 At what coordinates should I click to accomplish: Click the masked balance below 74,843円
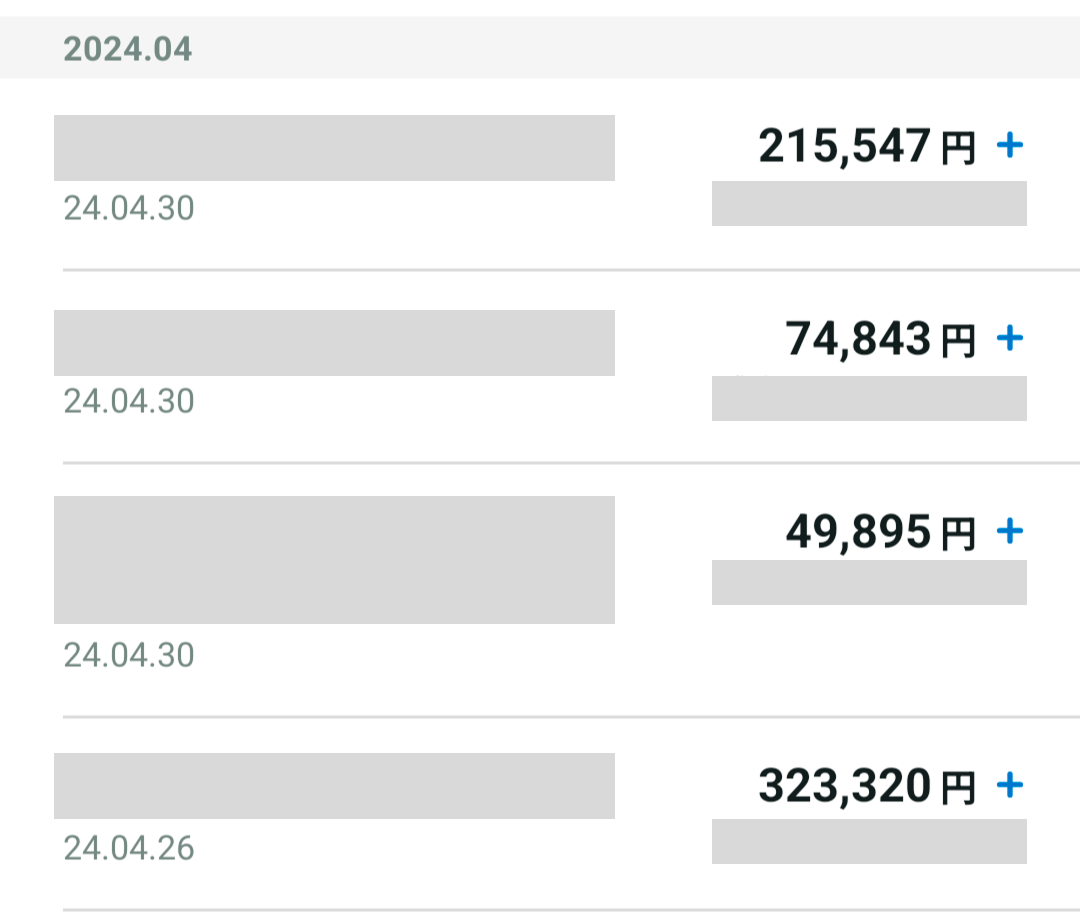(869, 398)
